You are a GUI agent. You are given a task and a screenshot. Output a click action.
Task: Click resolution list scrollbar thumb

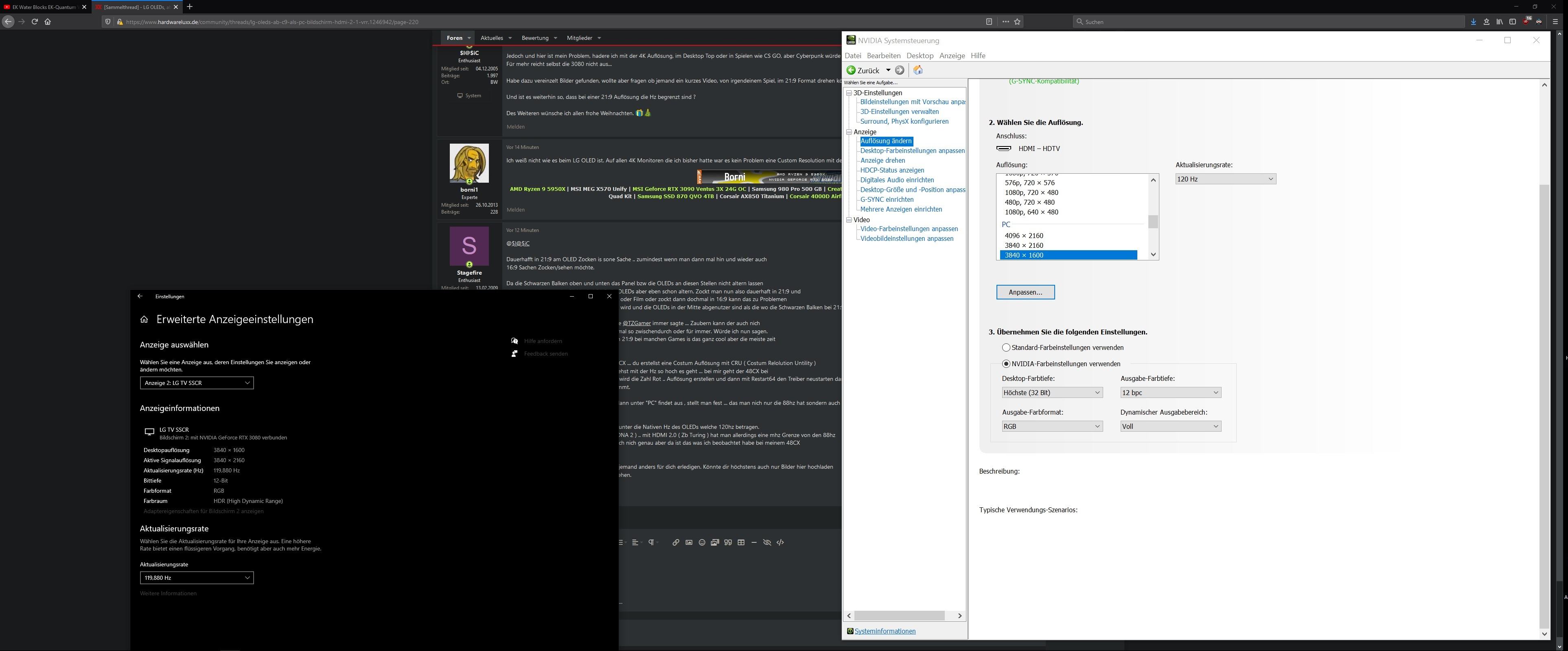pos(1153,221)
